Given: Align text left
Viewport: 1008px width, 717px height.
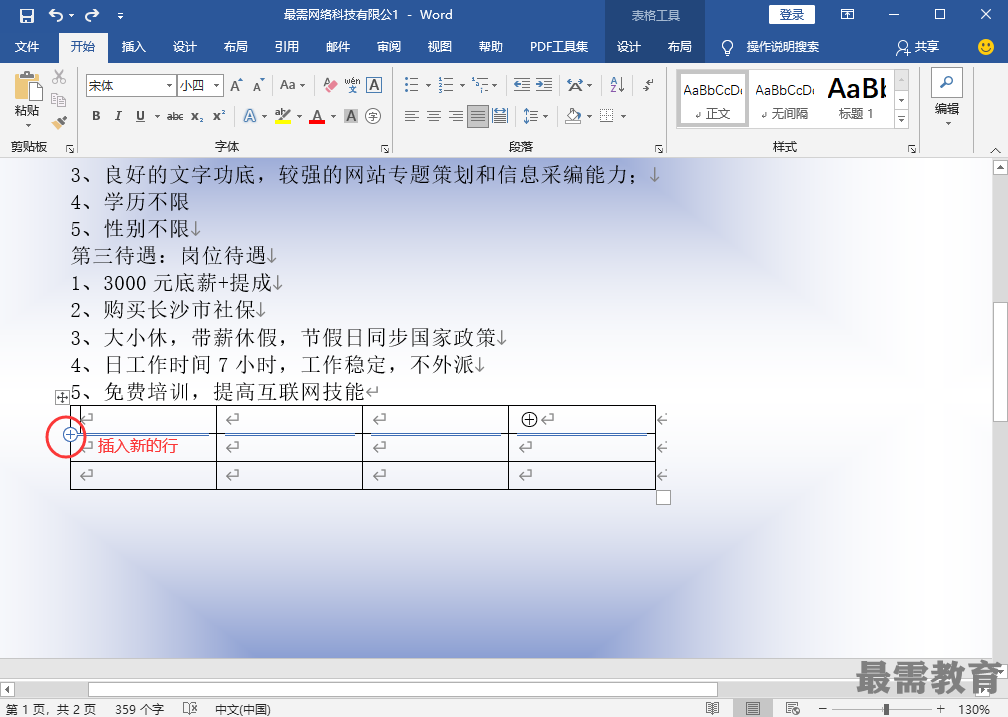Looking at the screenshot, I should click(x=411, y=116).
